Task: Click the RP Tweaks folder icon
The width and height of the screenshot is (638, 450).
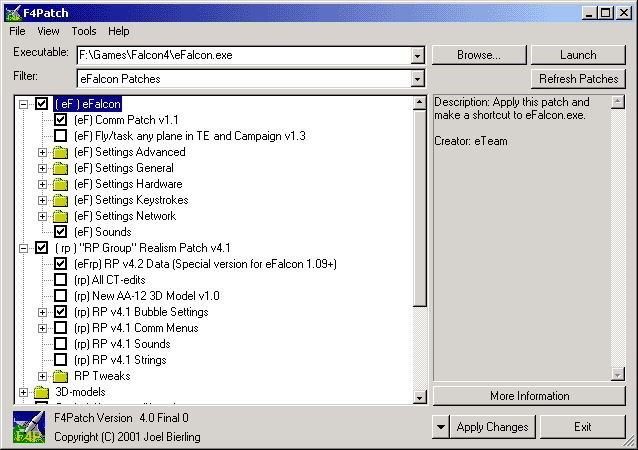Action: (x=61, y=376)
